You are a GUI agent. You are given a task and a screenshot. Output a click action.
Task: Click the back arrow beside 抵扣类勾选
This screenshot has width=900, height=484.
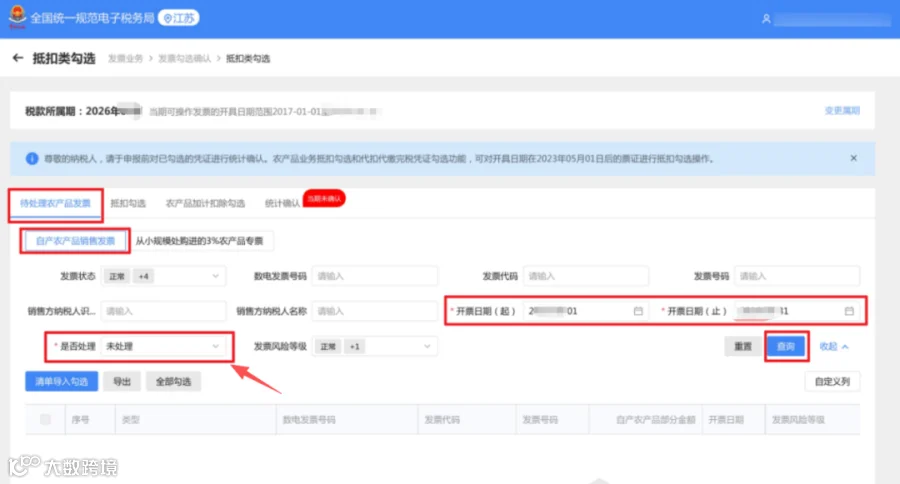18,58
